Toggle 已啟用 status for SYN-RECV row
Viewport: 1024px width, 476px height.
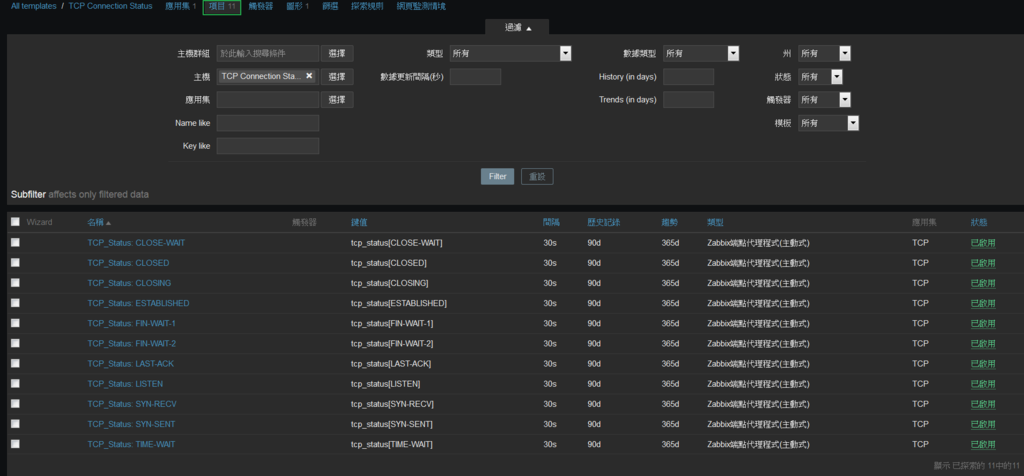click(x=983, y=404)
